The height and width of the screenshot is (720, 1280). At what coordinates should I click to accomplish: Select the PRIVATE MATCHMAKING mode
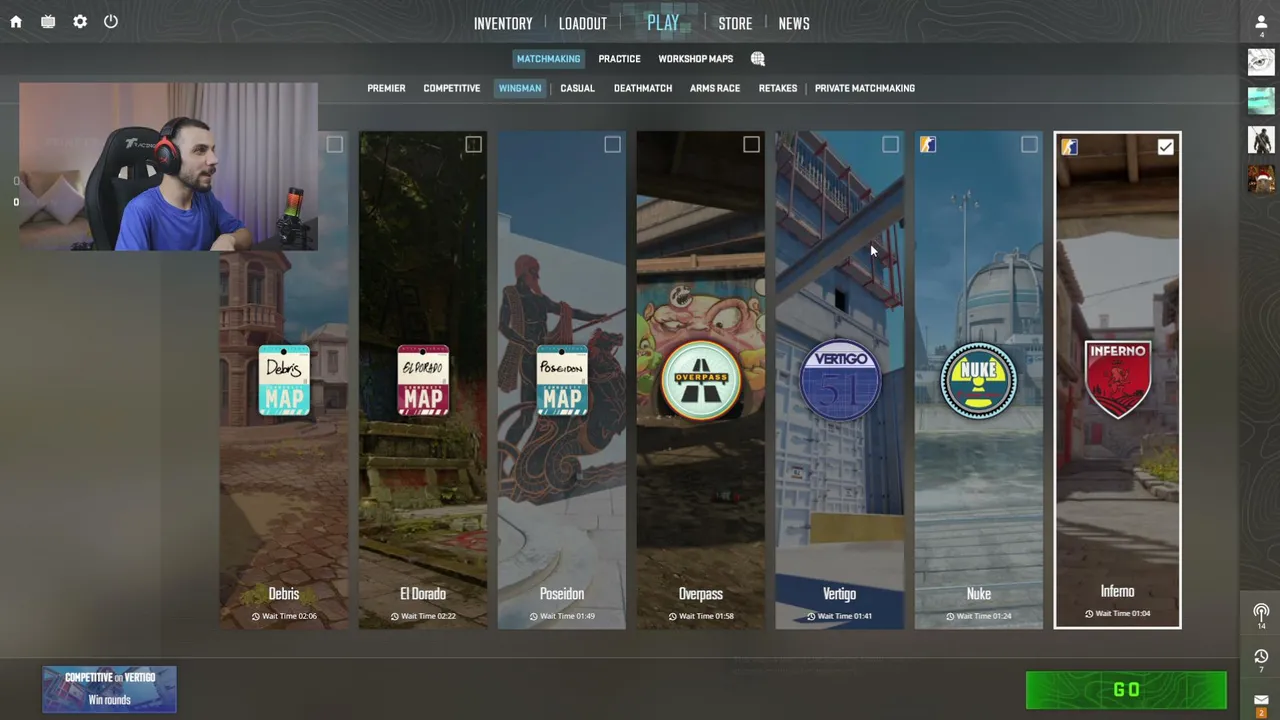click(865, 88)
